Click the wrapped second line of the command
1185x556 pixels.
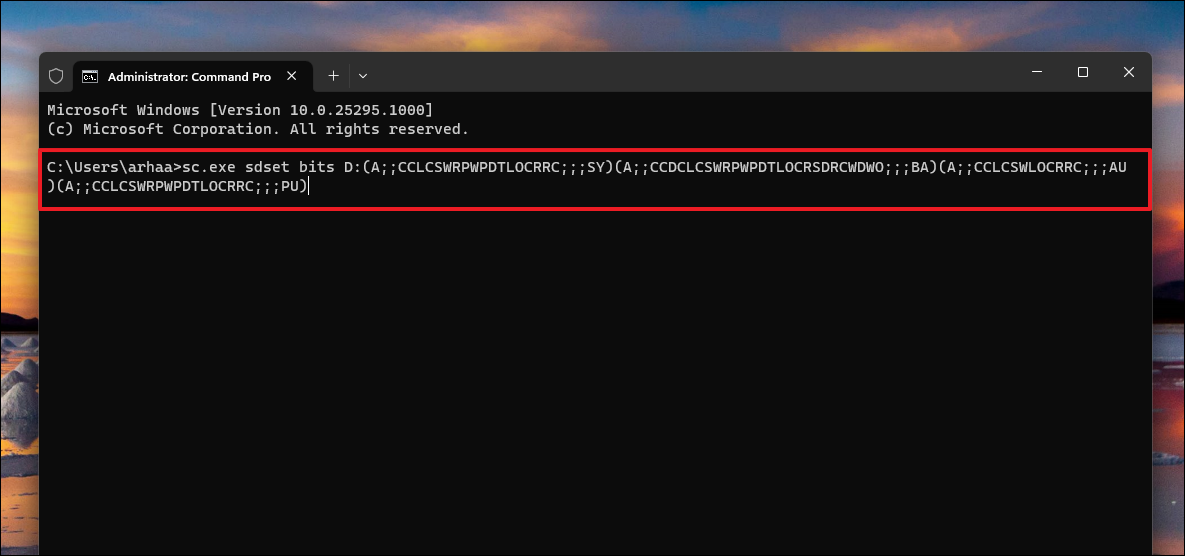[180, 187]
